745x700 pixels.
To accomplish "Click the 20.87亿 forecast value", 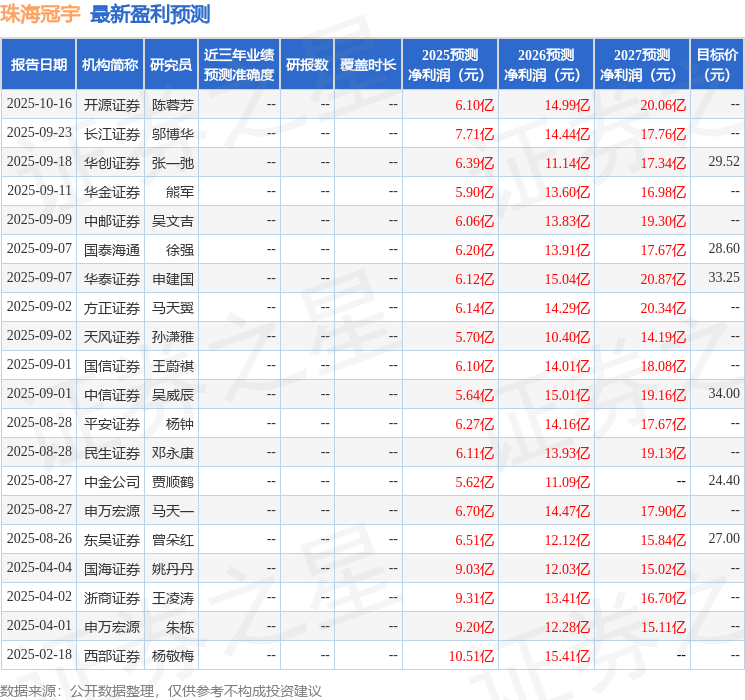I will pyautogui.click(x=663, y=279).
